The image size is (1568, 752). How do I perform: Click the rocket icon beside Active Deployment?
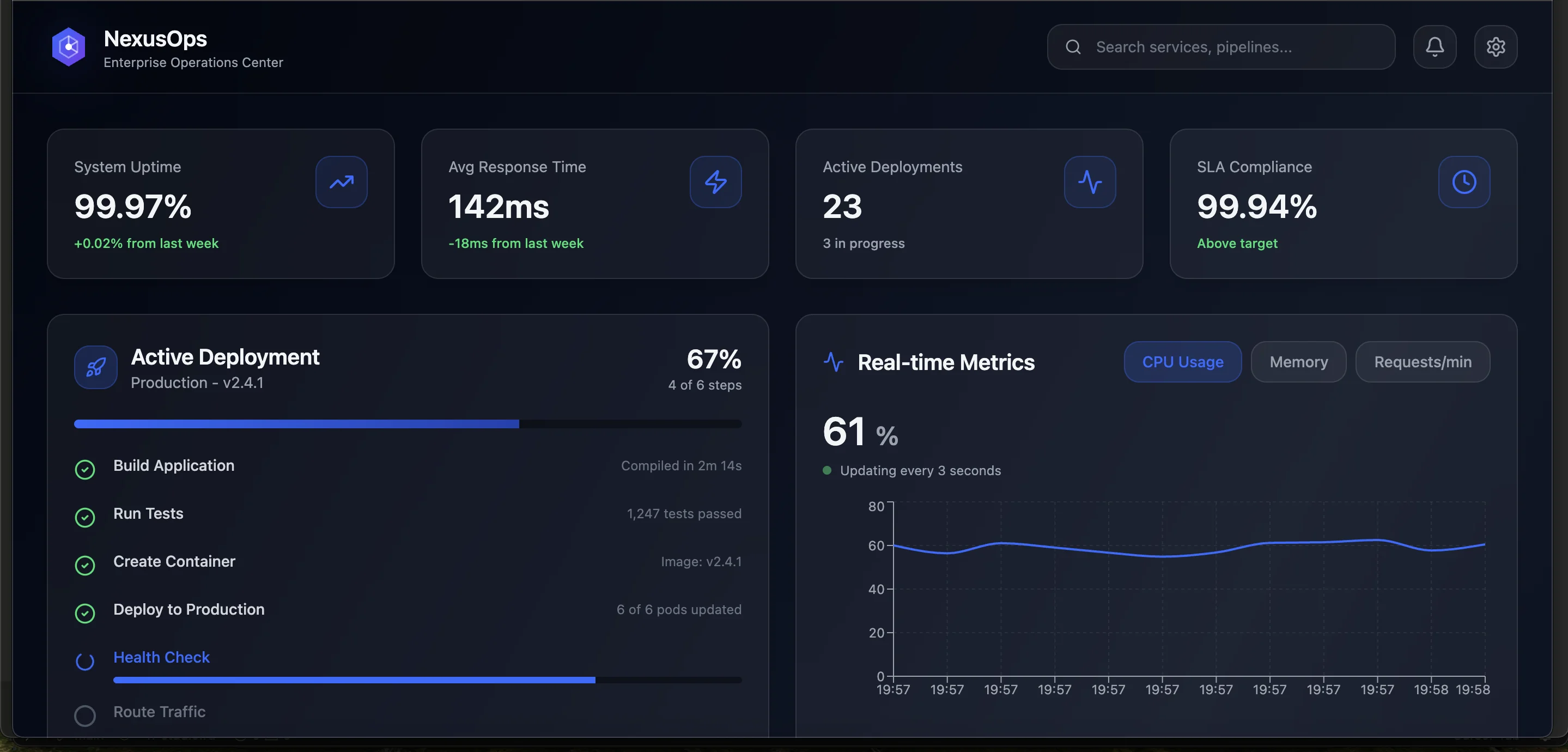[95, 367]
